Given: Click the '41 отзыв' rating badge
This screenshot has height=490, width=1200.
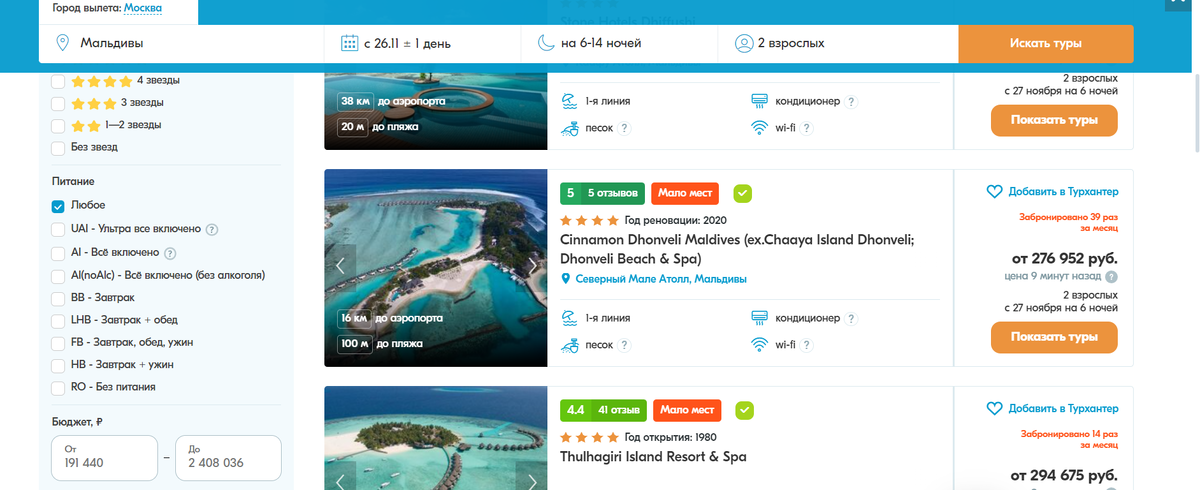Looking at the screenshot, I should (603, 410).
